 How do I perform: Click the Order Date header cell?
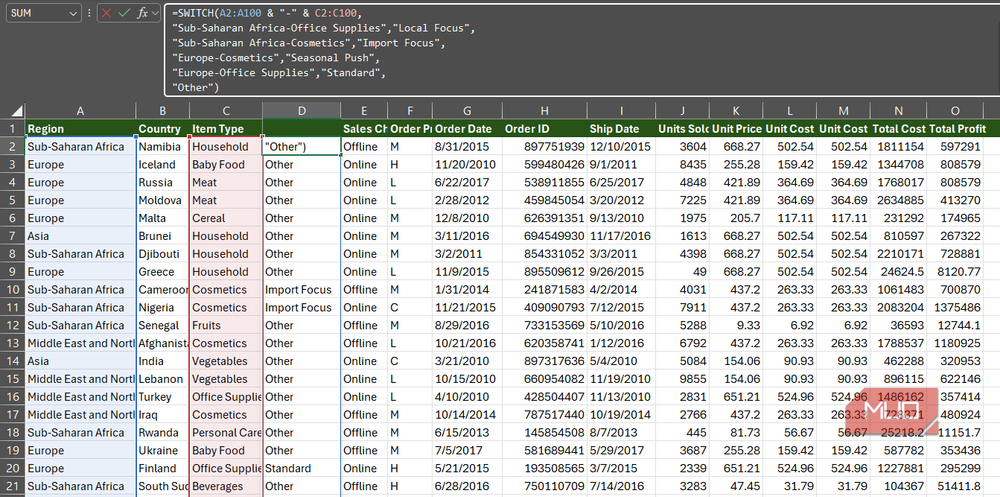[467, 128]
